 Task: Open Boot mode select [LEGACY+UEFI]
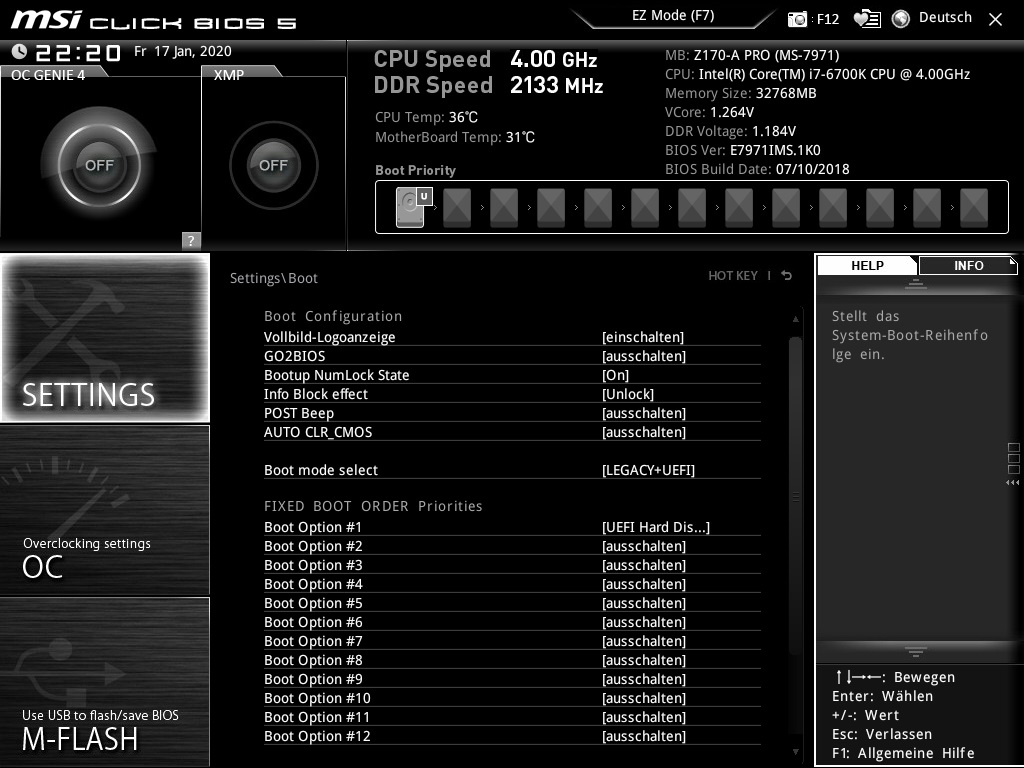click(648, 470)
